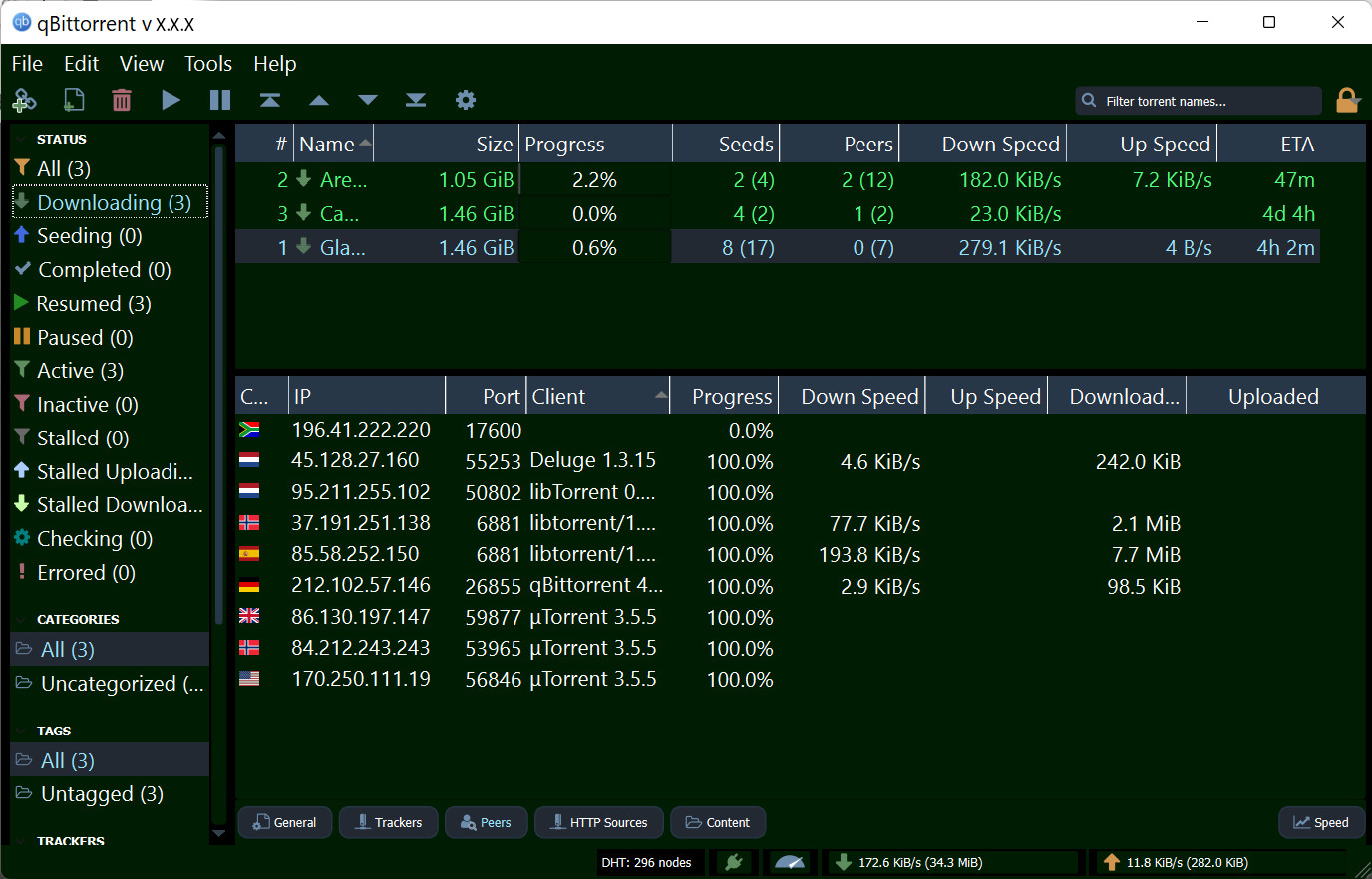1372x879 pixels.
Task: Sort torrents by Size column header
Action: tap(446, 145)
